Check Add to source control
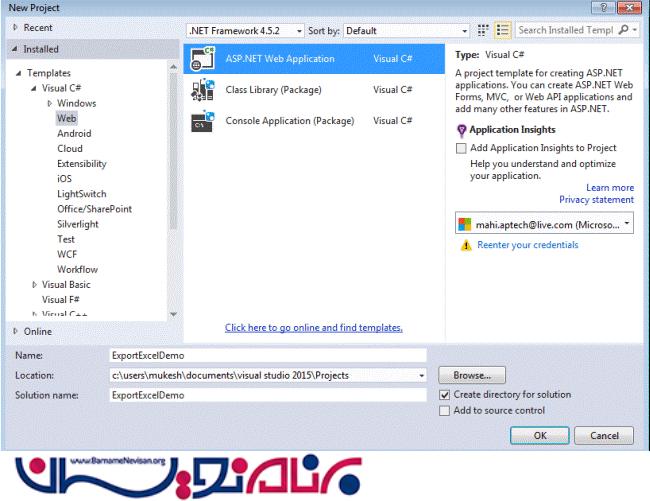The height and width of the screenshot is (501, 650). click(444, 411)
